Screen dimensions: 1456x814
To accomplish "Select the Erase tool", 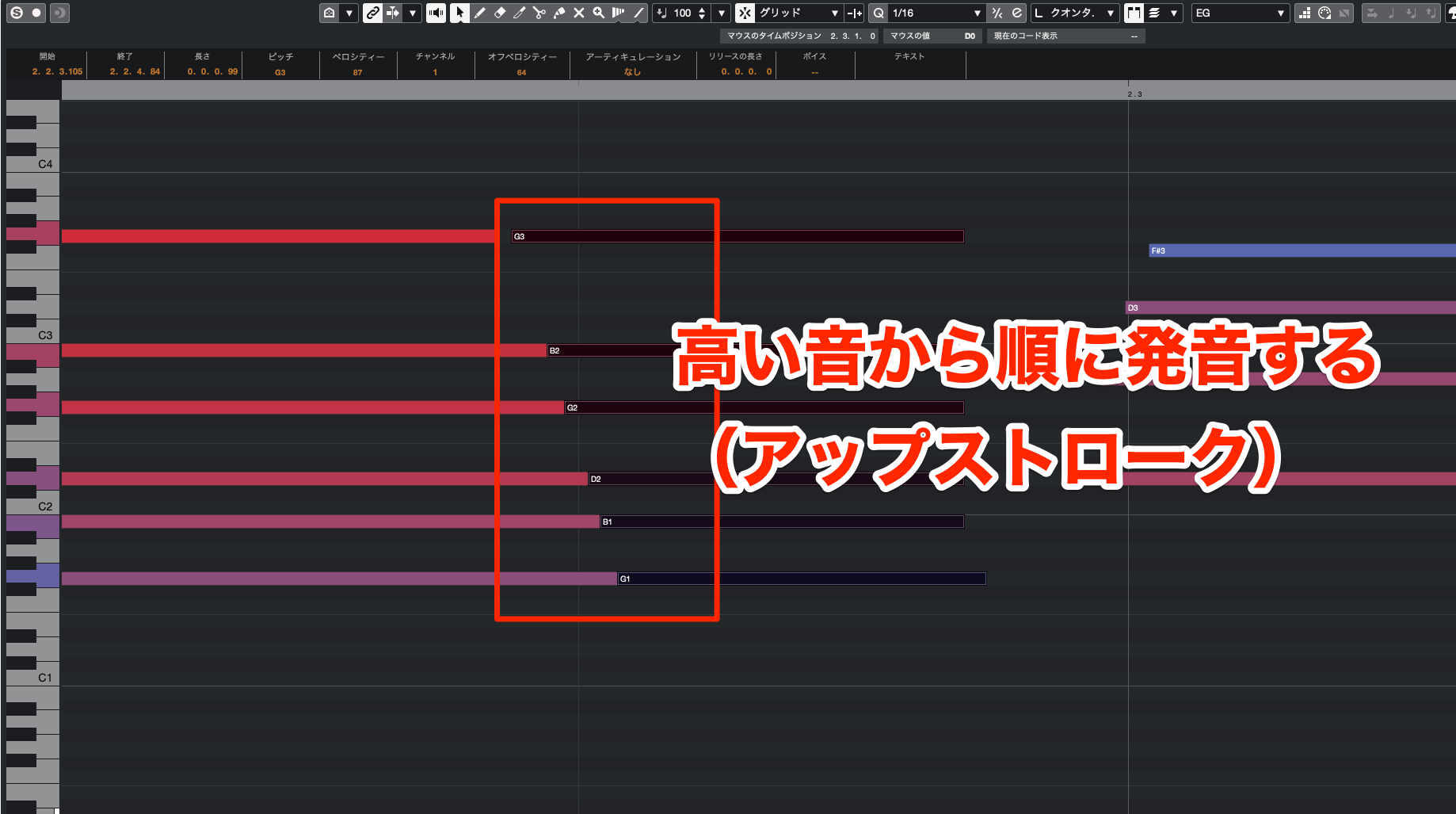I will point(499,13).
